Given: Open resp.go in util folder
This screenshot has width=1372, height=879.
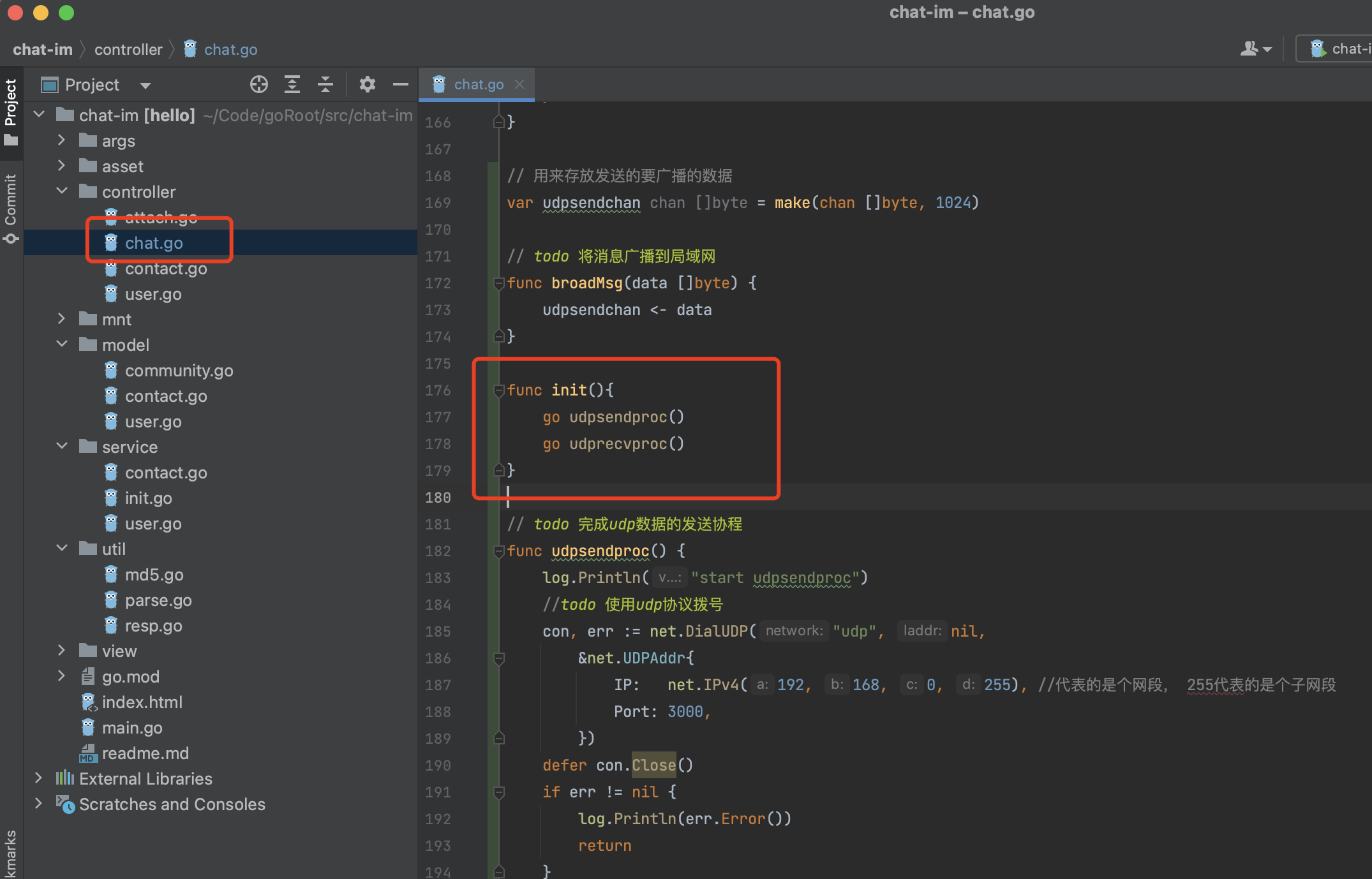Looking at the screenshot, I should (x=153, y=626).
